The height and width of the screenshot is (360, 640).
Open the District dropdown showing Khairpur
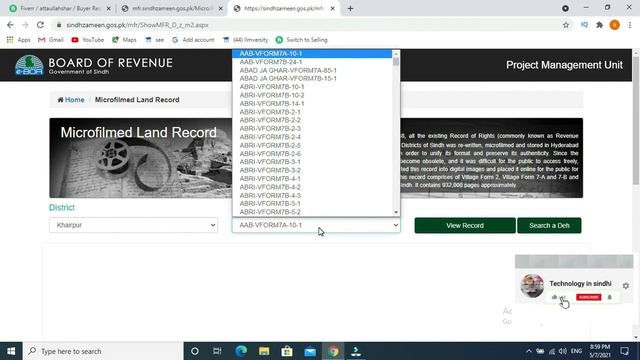pos(133,225)
